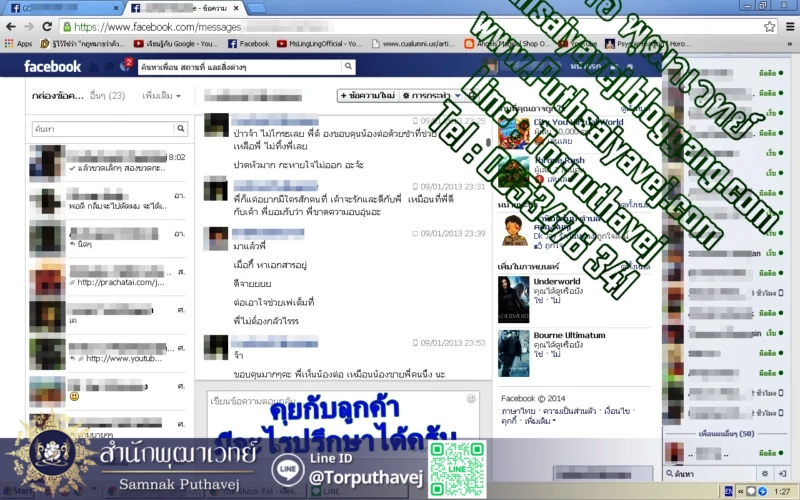Click the 09/01/2013 23:39 message timestamp
The width and height of the screenshot is (800, 500).
[x=452, y=234]
